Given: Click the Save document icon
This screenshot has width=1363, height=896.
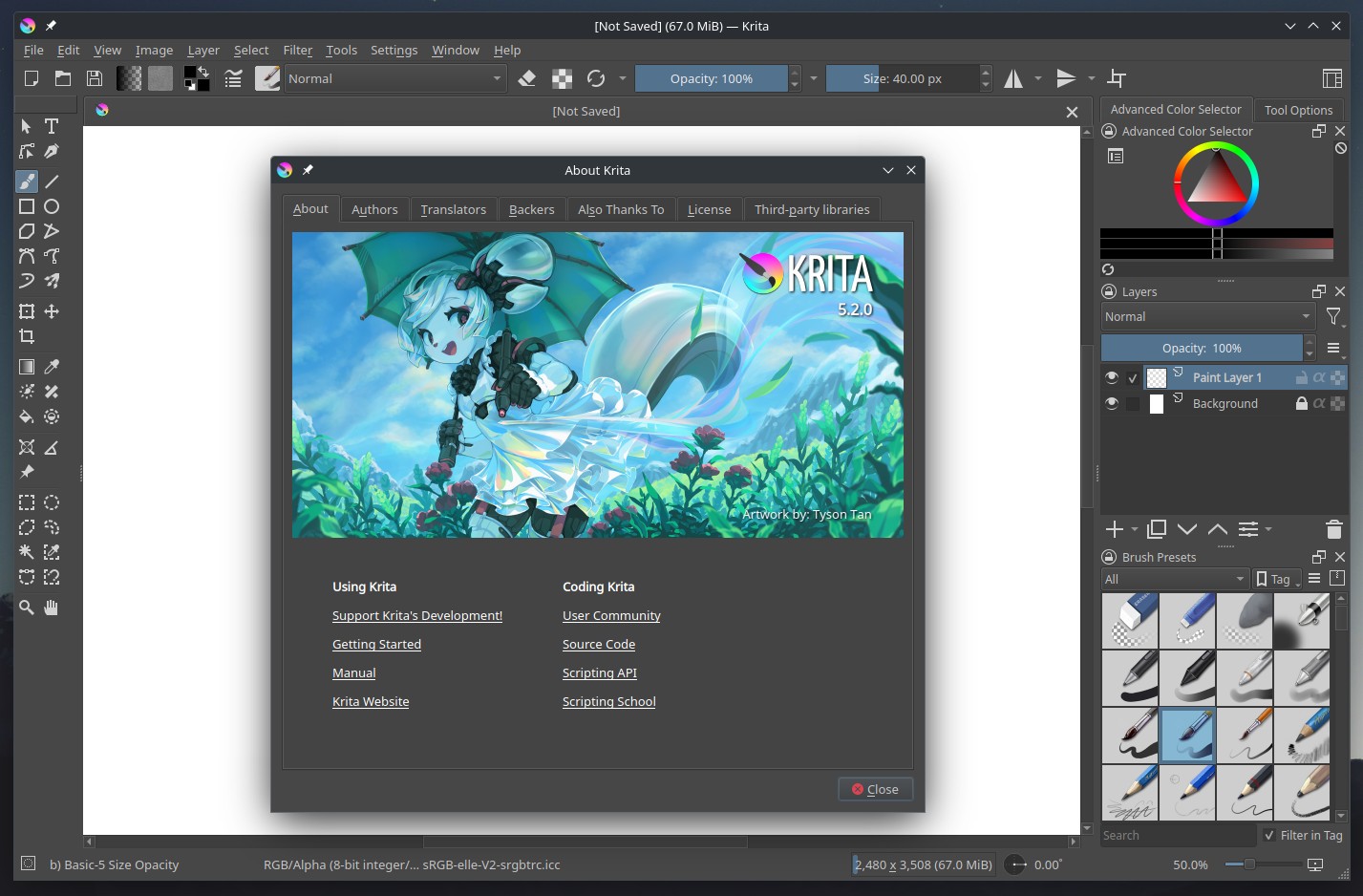Looking at the screenshot, I should (x=95, y=78).
